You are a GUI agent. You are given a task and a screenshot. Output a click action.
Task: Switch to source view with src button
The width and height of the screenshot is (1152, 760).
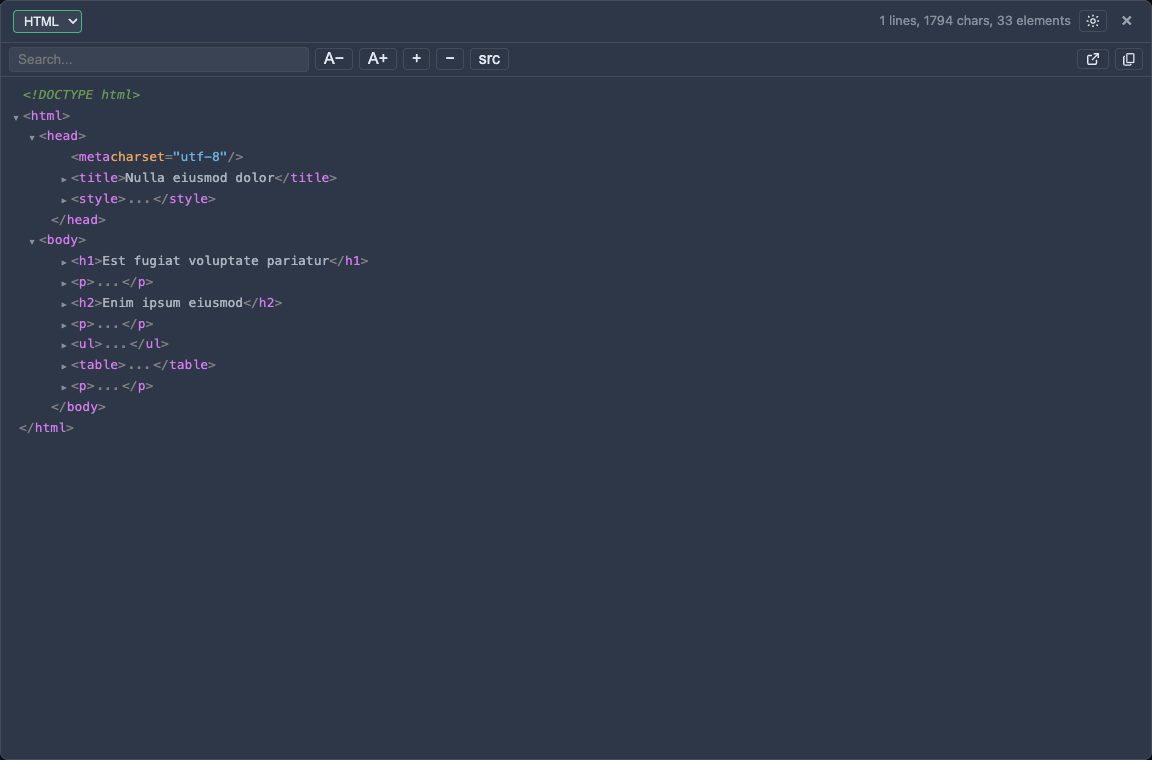489,59
